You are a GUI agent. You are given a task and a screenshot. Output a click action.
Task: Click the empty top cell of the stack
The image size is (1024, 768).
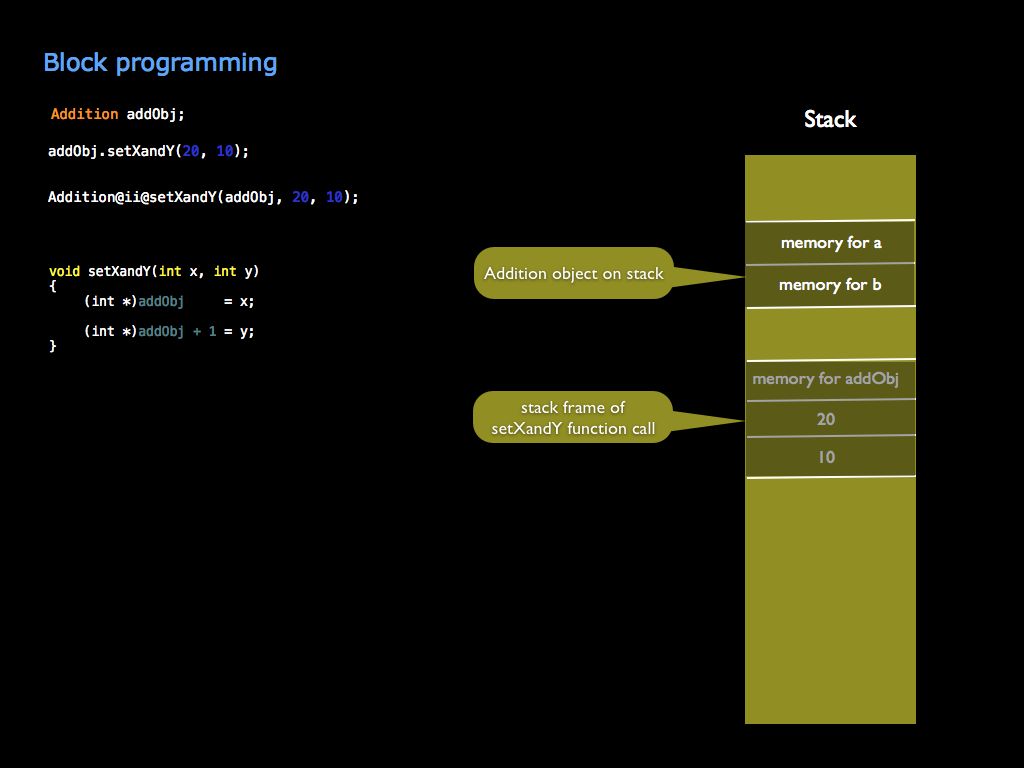pos(829,186)
